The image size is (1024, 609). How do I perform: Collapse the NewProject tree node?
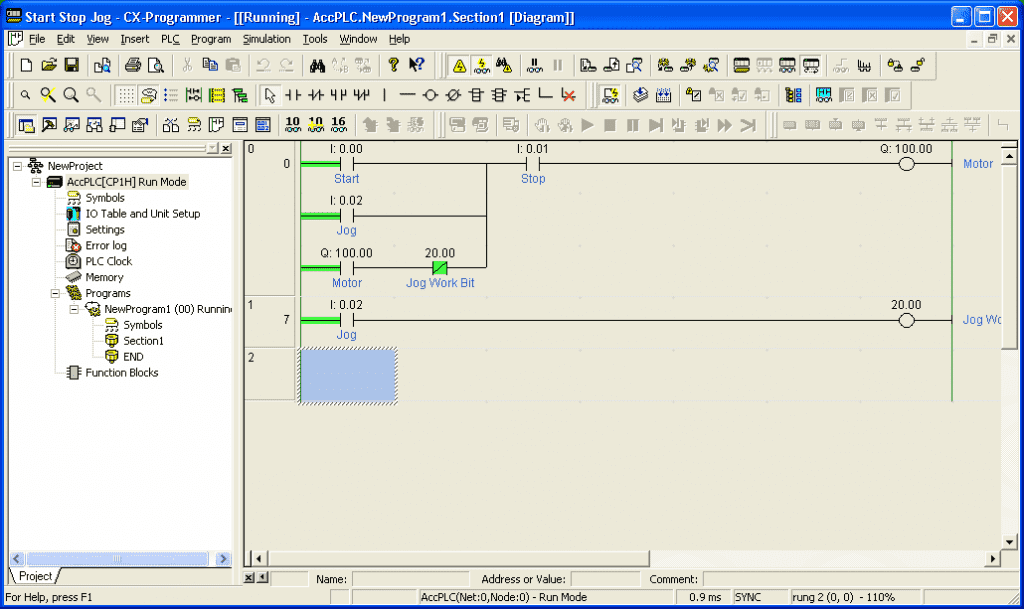pos(17,166)
